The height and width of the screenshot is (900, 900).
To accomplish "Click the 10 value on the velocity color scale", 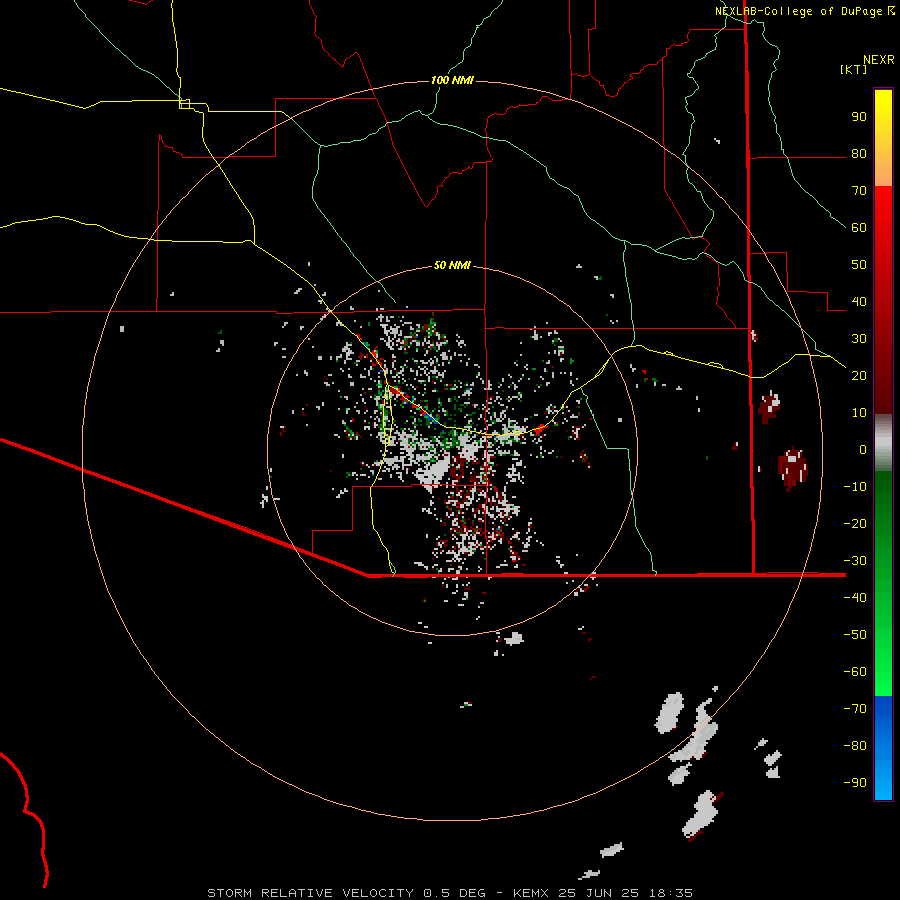I will (859, 413).
